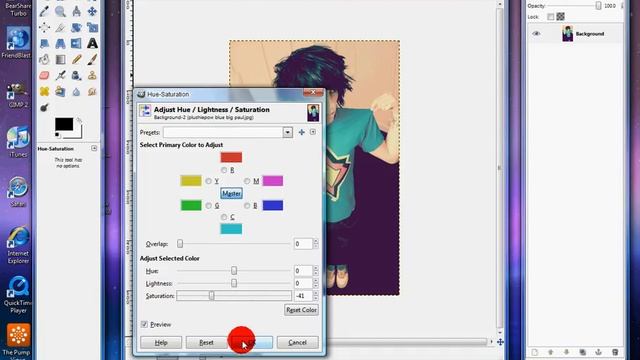Select the Color Picker tool in the toolbox
The image size is (640, 360).
44,11
